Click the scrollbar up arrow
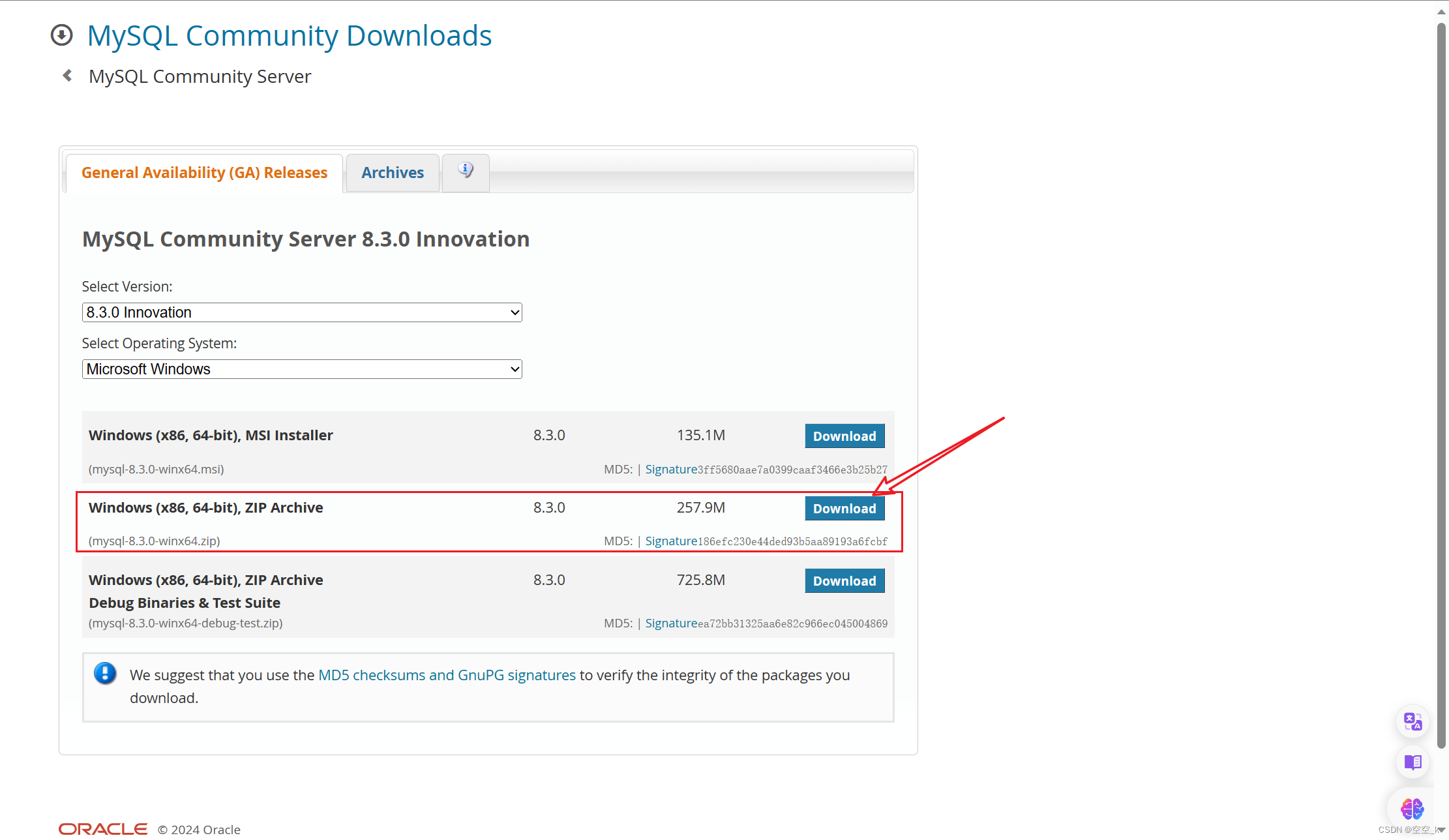Image resolution: width=1449 pixels, height=840 pixels. tap(1441, 12)
